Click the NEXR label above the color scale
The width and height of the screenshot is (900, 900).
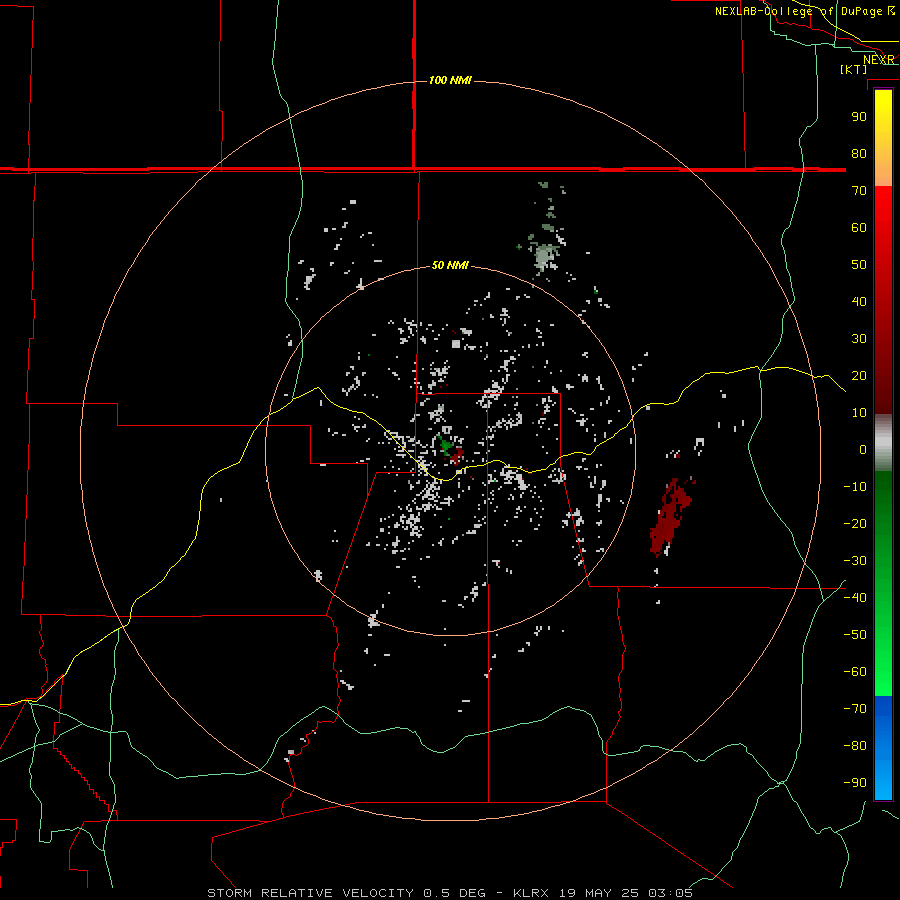point(878,60)
